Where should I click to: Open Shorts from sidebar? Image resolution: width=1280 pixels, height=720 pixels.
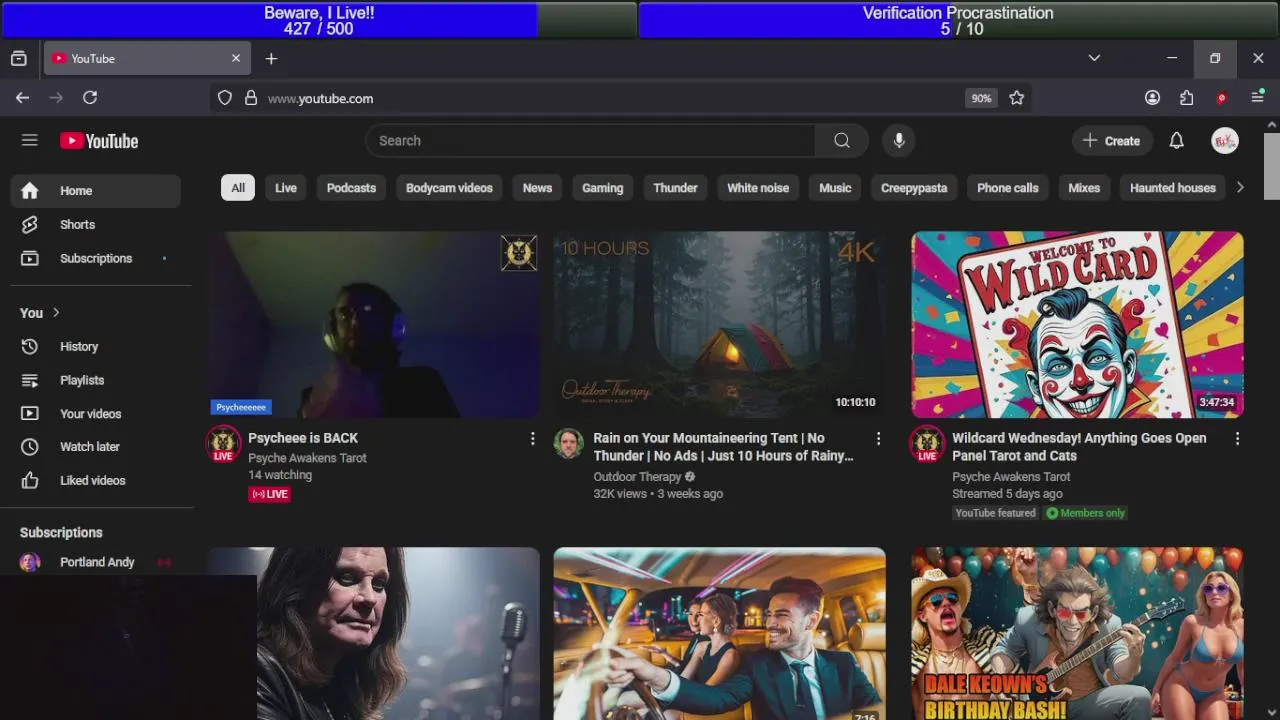click(x=96, y=225)
